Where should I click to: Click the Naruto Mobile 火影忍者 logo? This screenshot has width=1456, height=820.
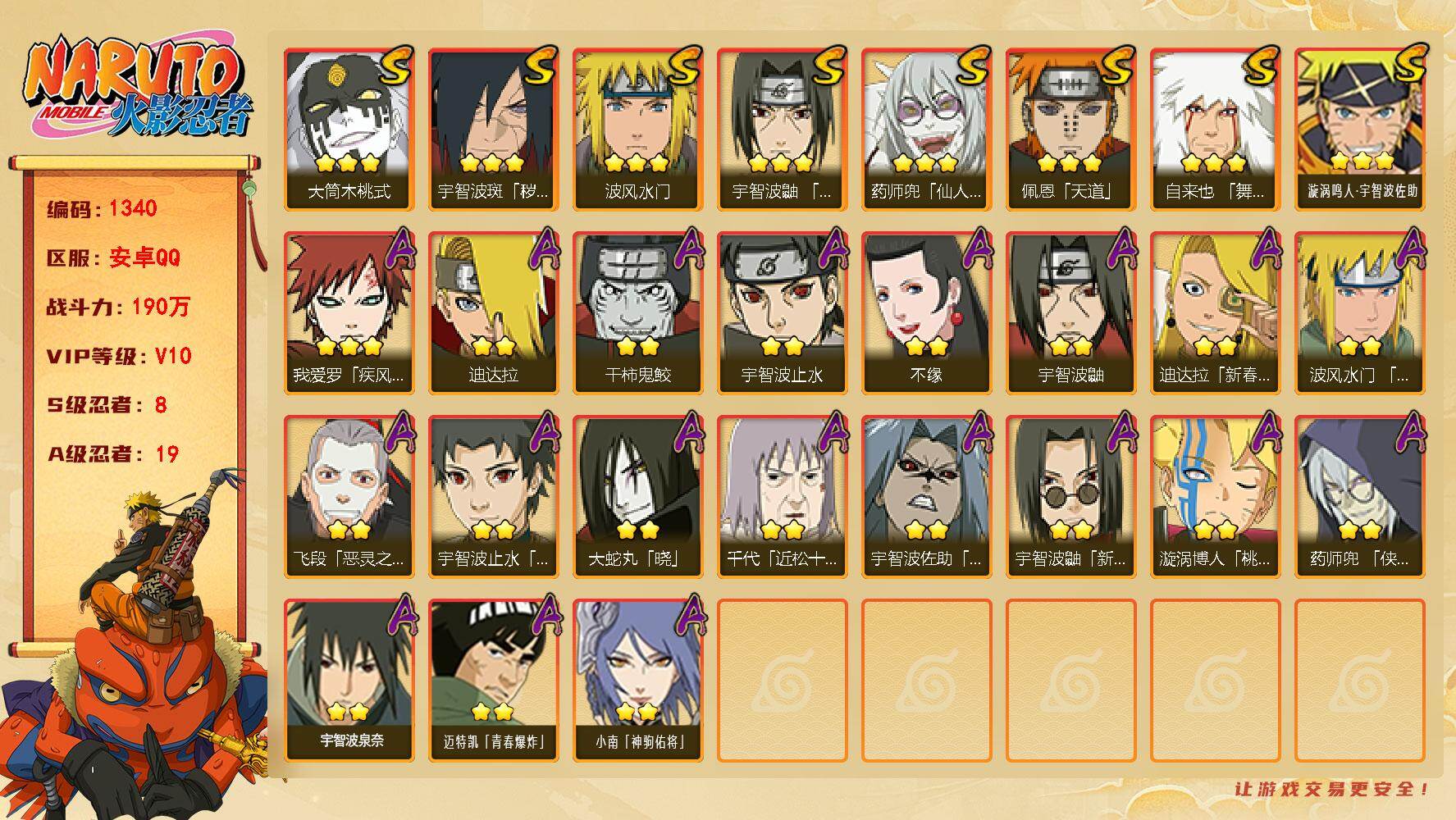click(x=137, y=87)
